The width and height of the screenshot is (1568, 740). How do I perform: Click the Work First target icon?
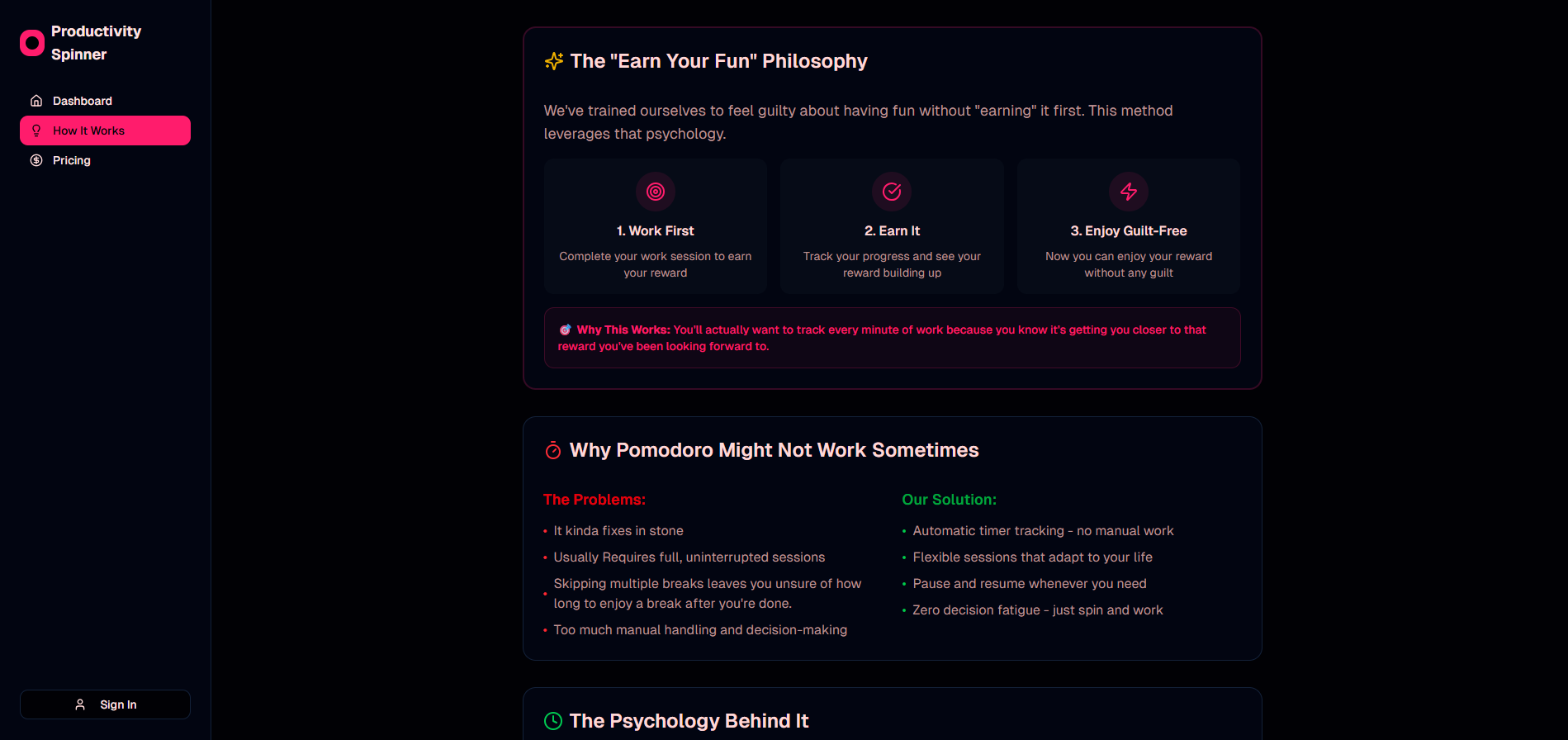[656, 192]
